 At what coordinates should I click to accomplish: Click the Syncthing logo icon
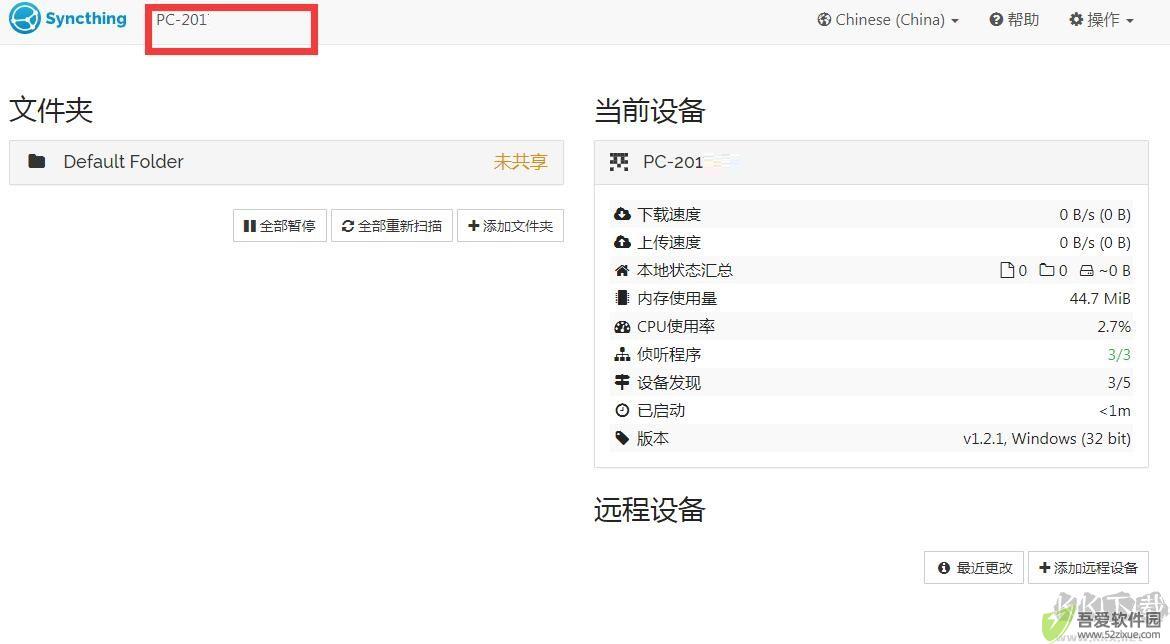coord(25,19)
